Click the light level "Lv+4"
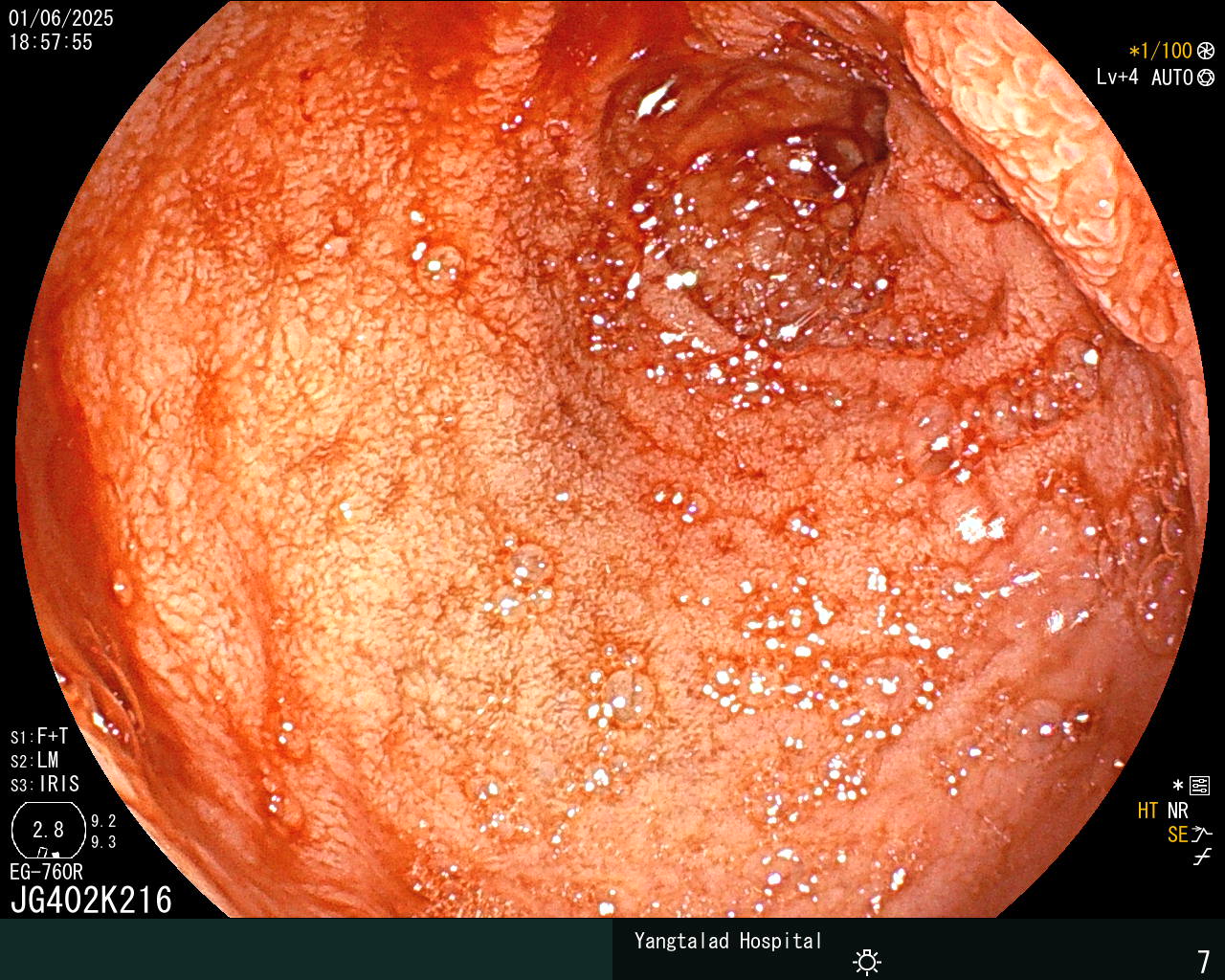The image size is (1225, 980). click(1117, 78)
